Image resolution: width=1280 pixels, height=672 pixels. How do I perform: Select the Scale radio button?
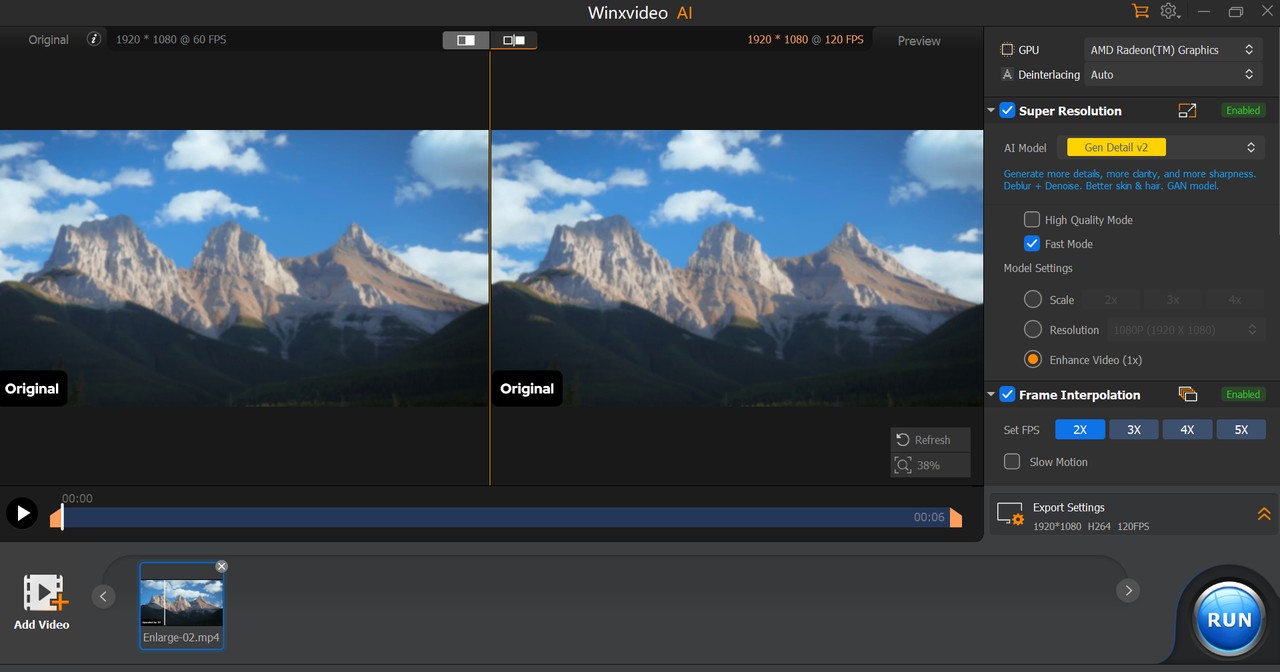pyautogui.click(x=1031, y=299)
